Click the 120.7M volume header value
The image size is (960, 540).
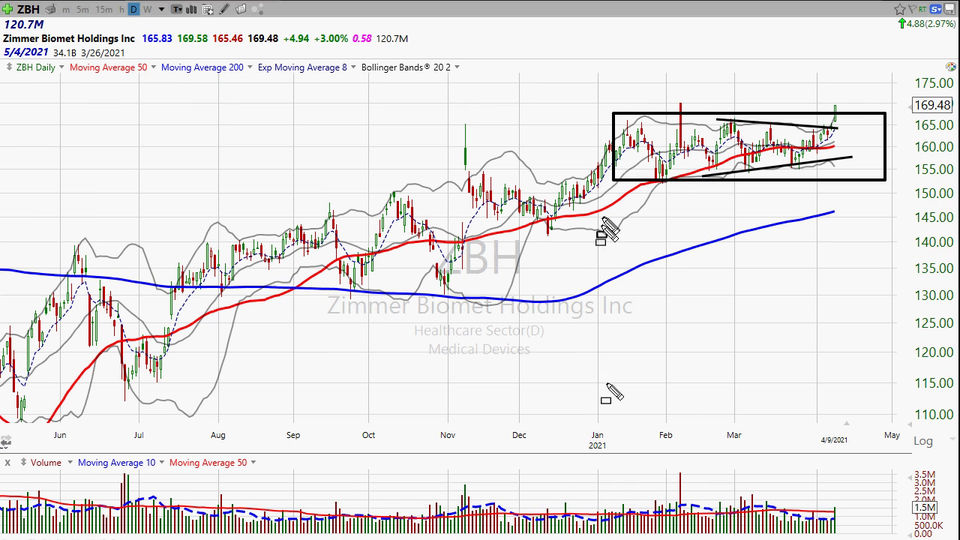pos(24,24)
